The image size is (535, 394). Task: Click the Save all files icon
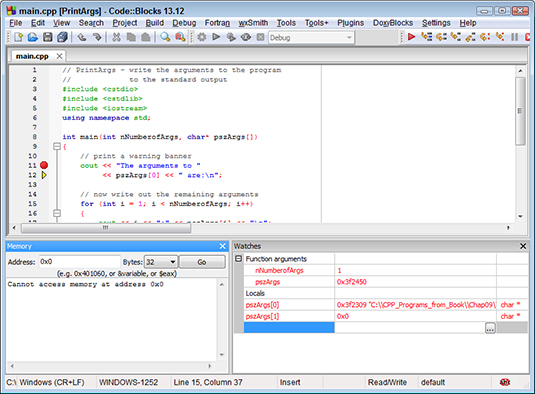(x=62, y=37)
